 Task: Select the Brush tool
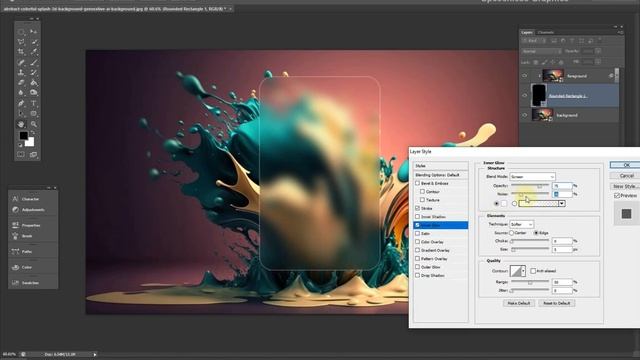click(x=34, y=62)
